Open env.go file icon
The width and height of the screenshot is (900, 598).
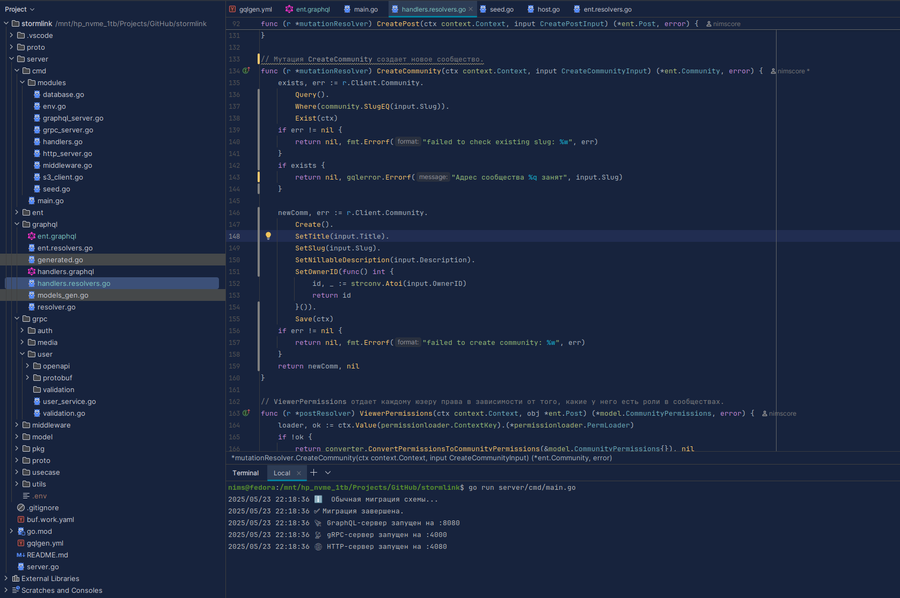click(x=37, y=106)
